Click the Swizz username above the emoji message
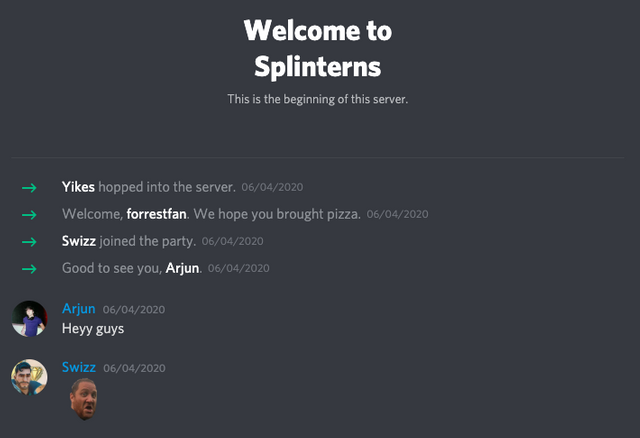Image resolution: width=640 pixels, height=438 pixels. click(79, 368)
